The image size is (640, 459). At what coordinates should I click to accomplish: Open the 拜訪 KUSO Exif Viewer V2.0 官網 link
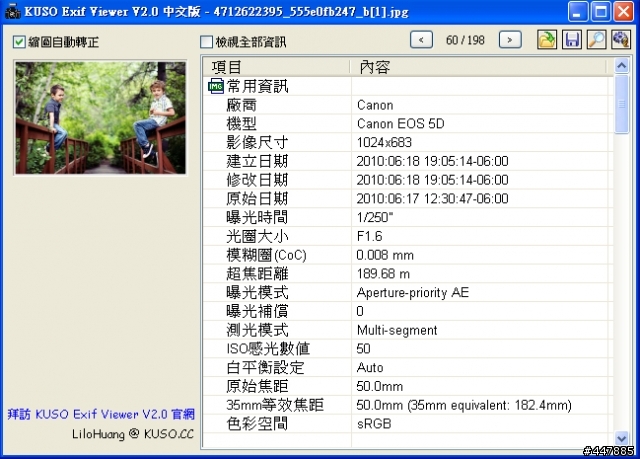click(101, 414)
